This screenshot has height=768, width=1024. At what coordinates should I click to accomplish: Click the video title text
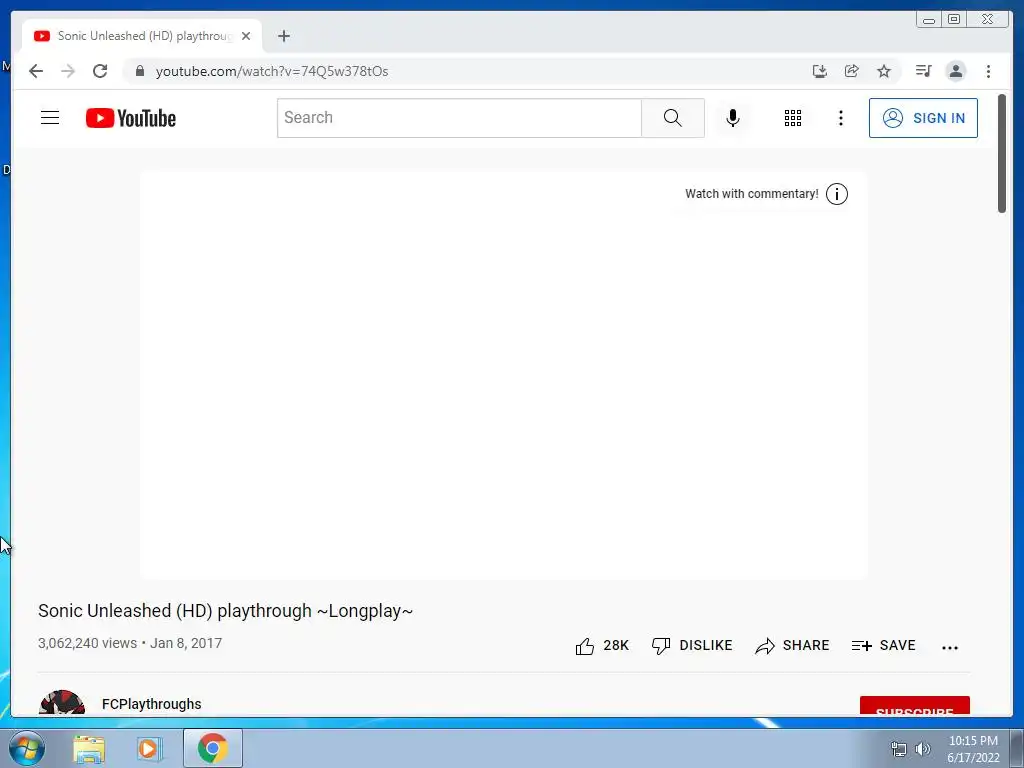(x=225, y=611)
